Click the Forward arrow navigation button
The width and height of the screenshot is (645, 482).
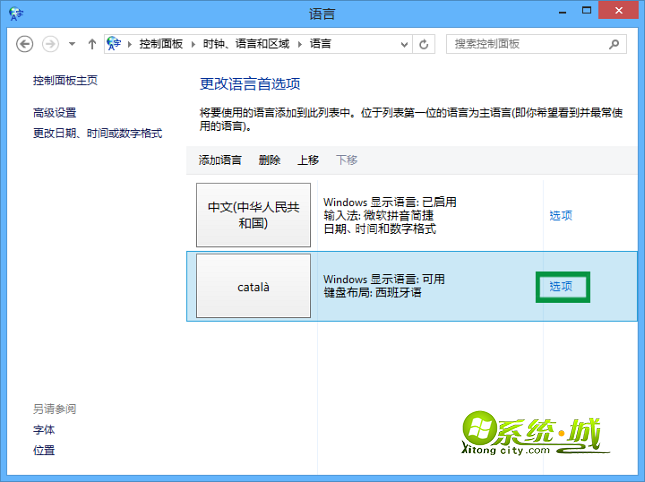tap(50, 44)
